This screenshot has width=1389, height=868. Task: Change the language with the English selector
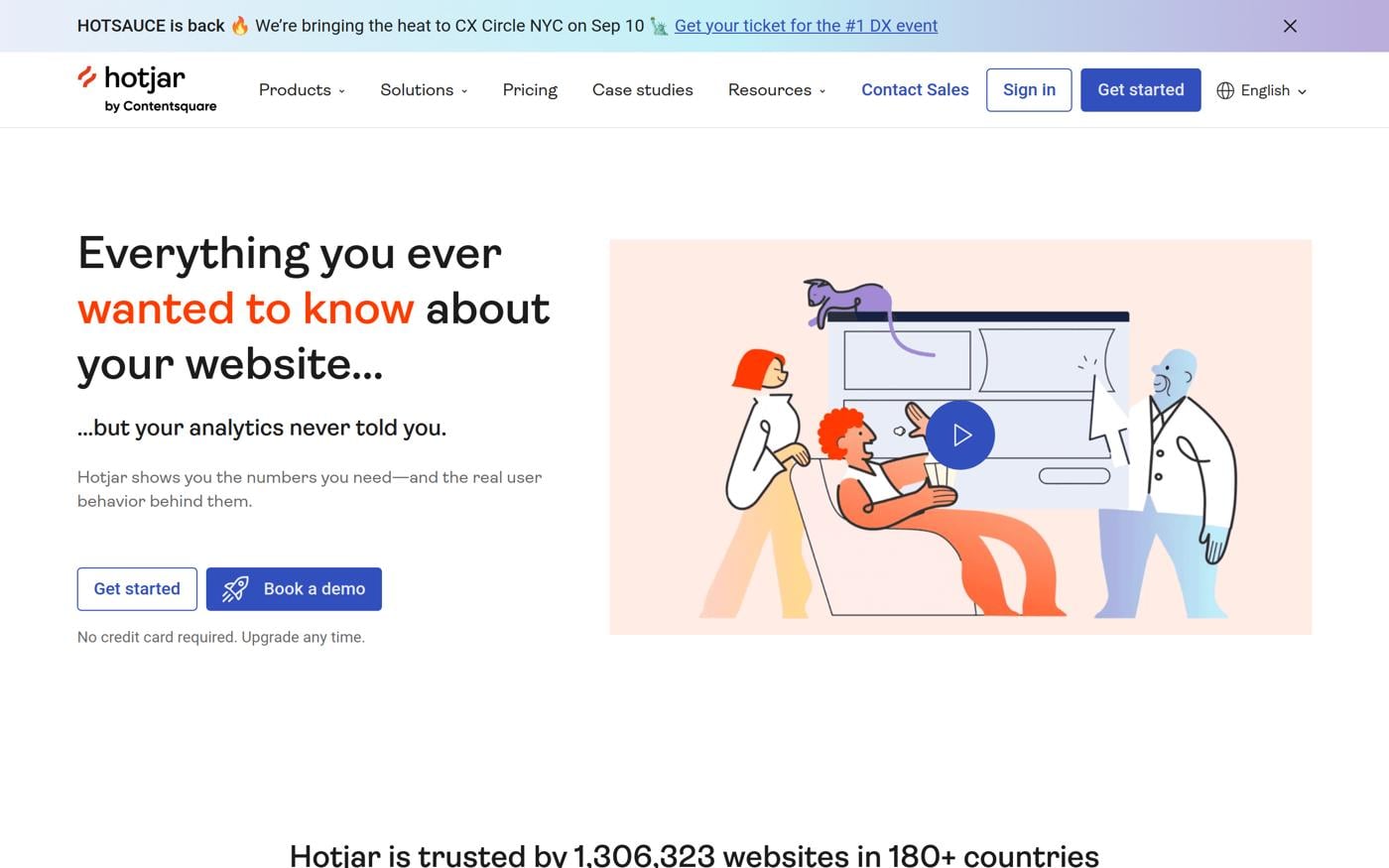click(1266, 89)
